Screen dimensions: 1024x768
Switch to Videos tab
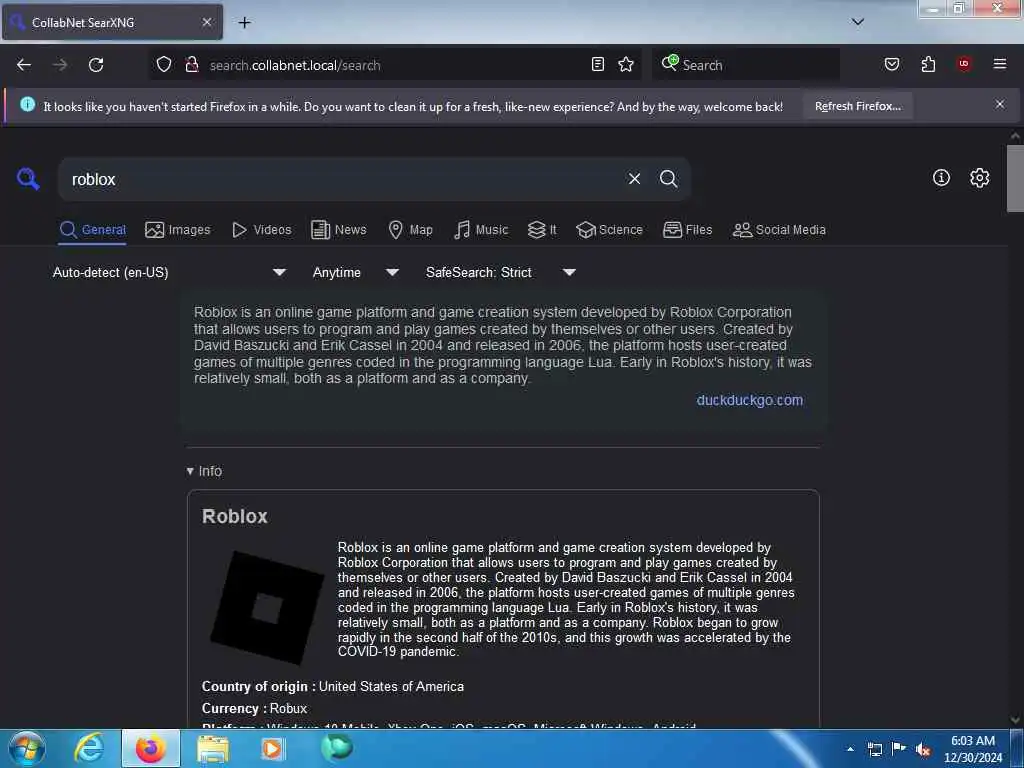261,230
